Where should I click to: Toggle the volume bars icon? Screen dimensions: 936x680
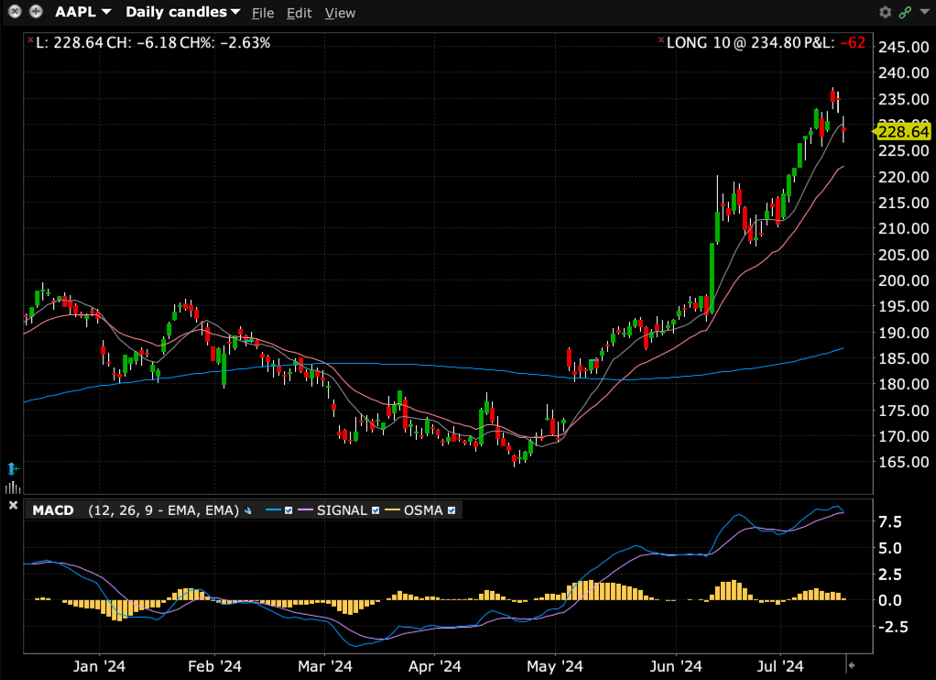pos(13,487)
